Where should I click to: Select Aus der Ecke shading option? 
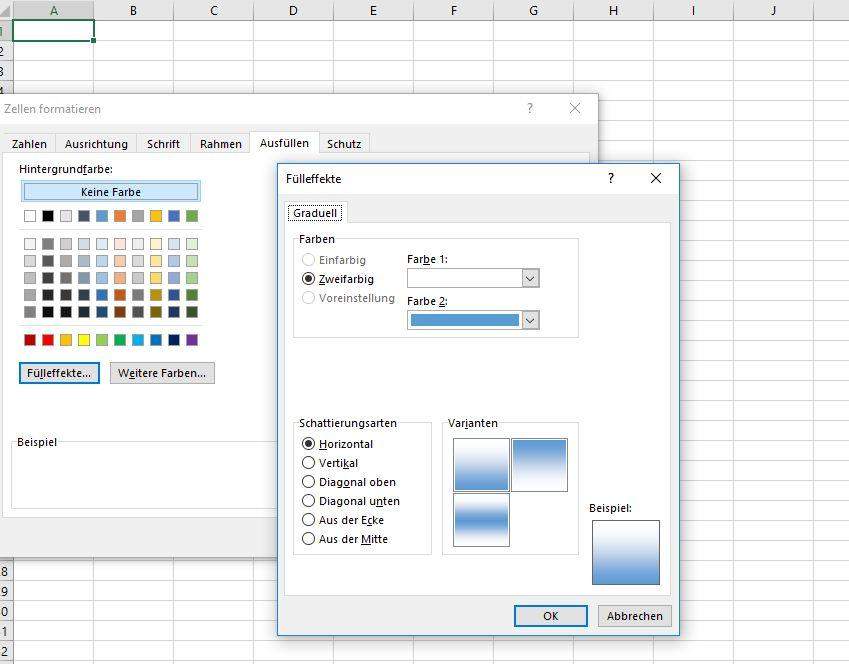[309, 520]
